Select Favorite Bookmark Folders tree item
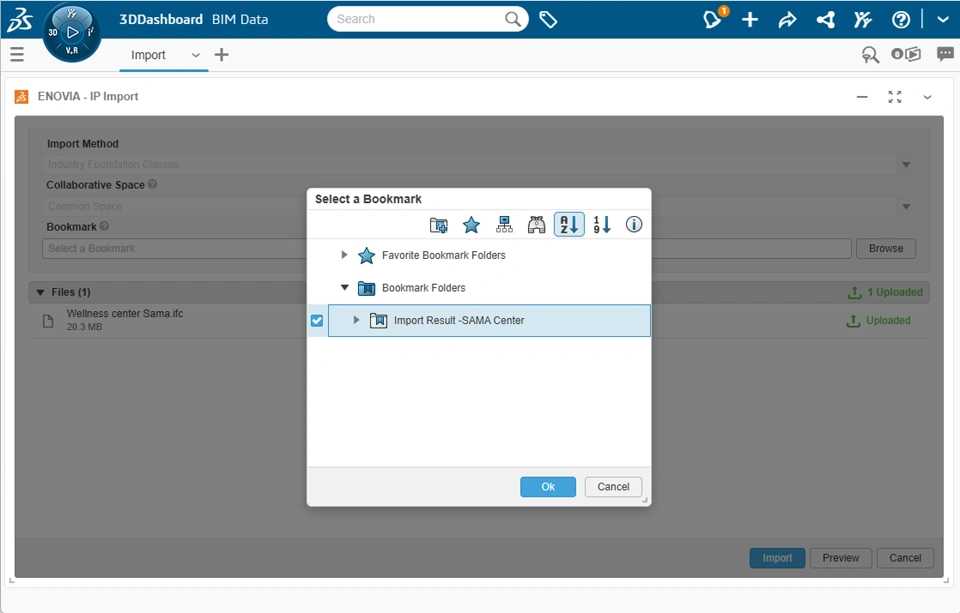 [443, 255]
